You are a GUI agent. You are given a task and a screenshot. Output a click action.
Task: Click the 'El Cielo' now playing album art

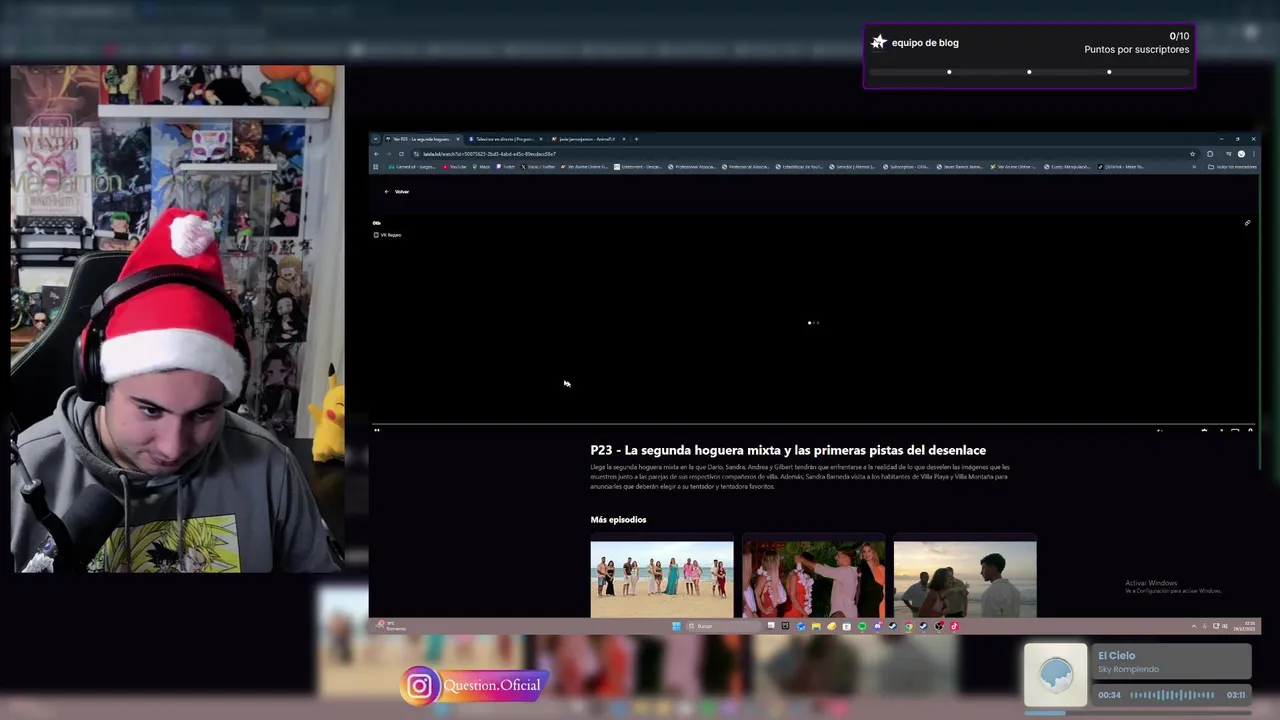(x=1056, y=675)
